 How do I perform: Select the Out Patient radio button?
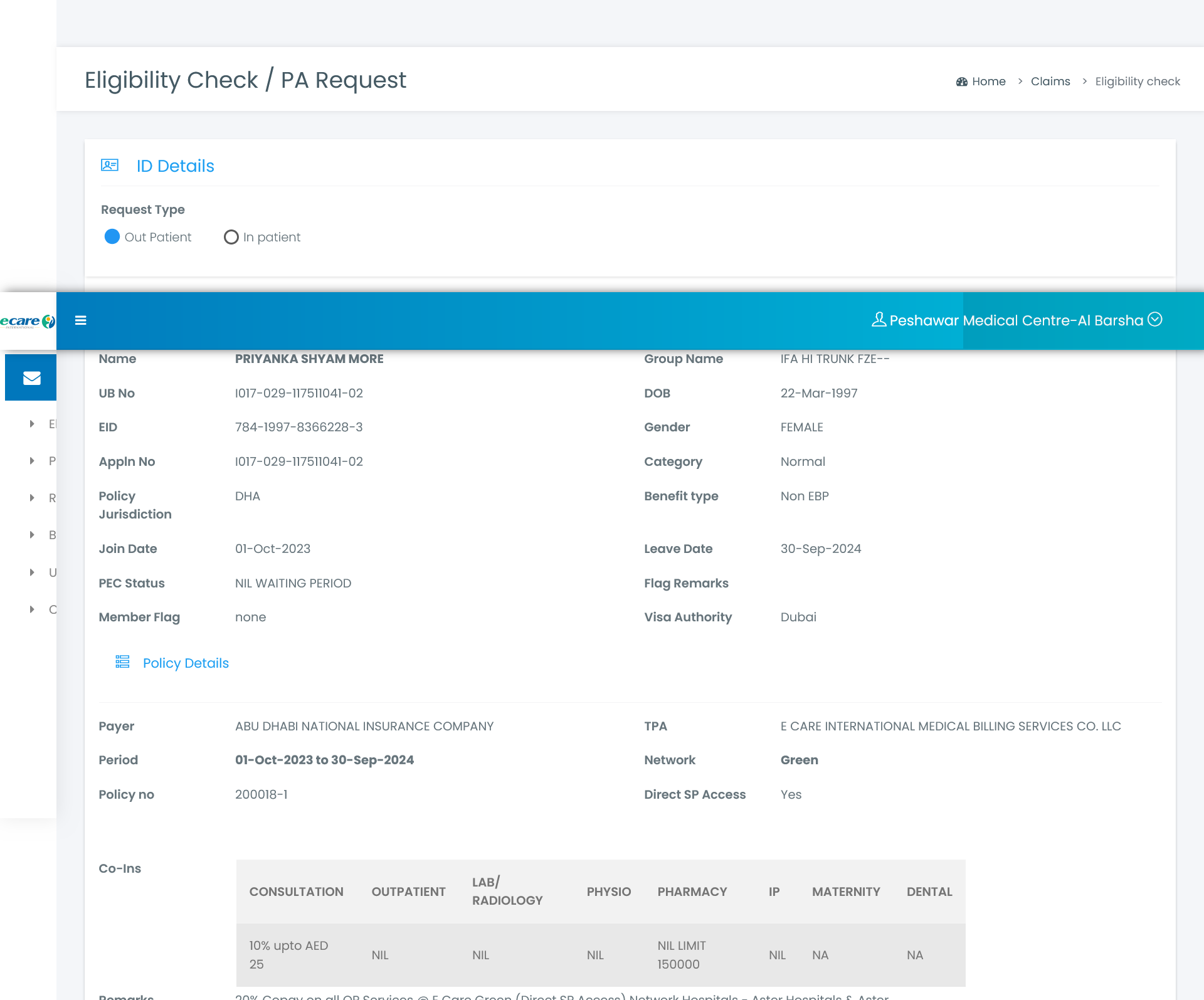coord(112,237)
